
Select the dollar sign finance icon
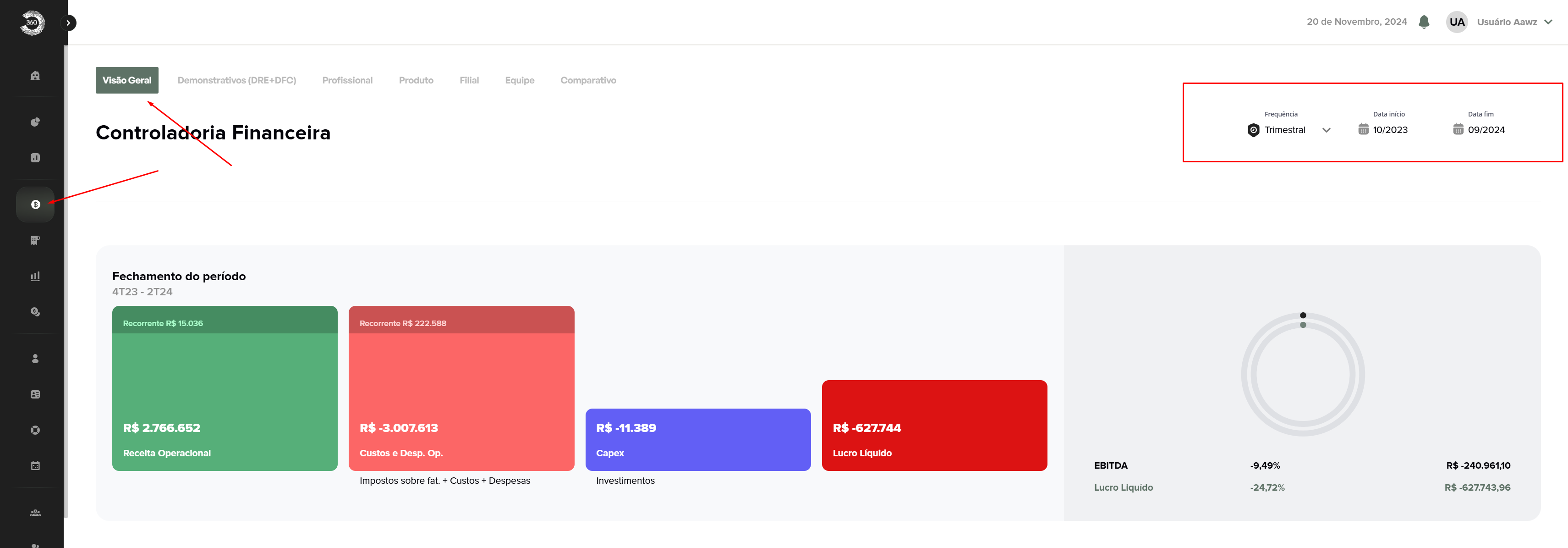35,205
